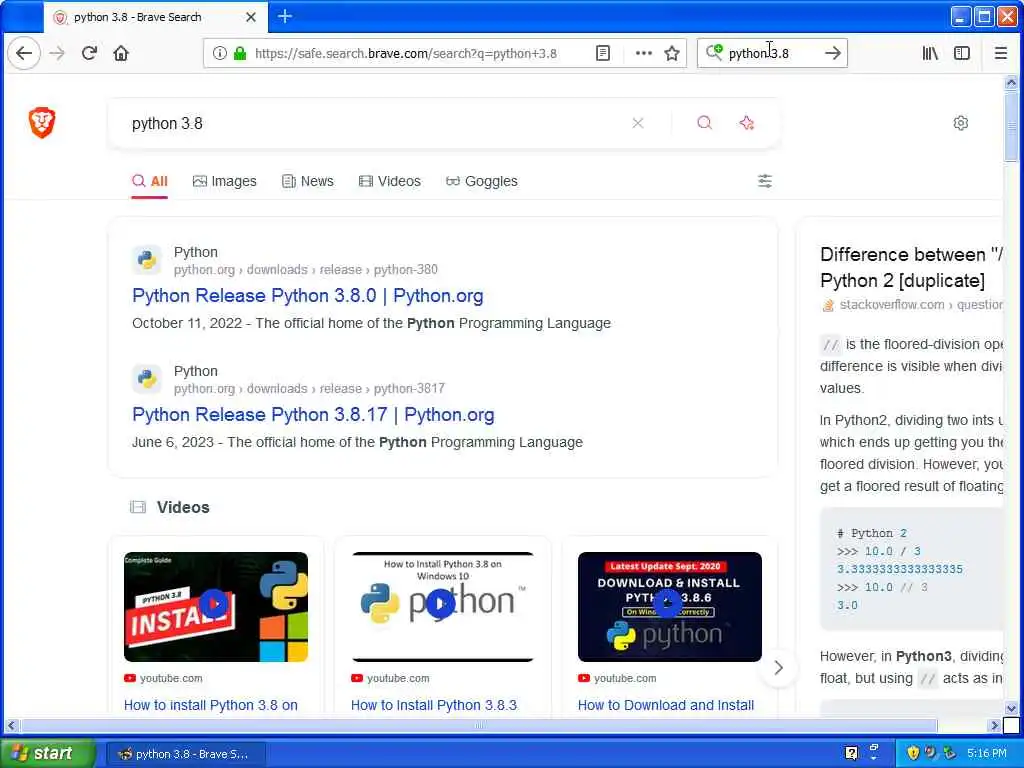Click the help icon in system tray
The height and width of the screenshot is (768, 1024).
pos(851,754)
